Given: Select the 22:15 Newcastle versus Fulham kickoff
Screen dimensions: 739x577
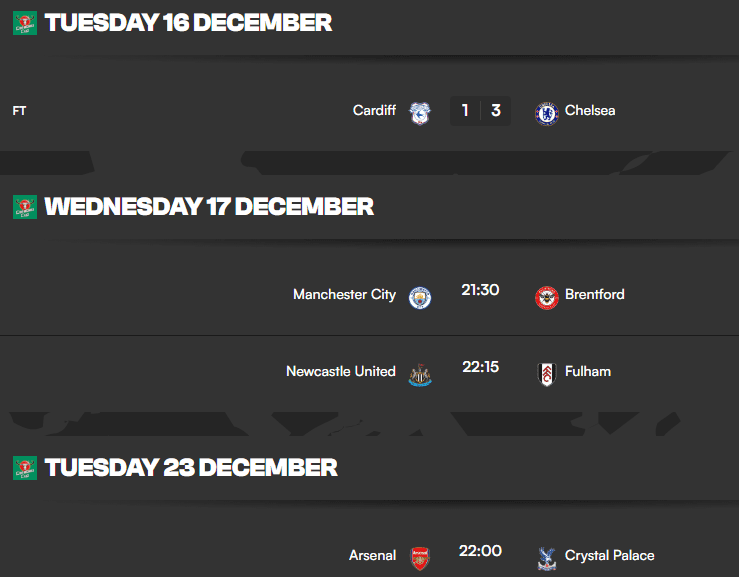Looking at the screenshot, I should pyautogui.click(x=480, y=367).
